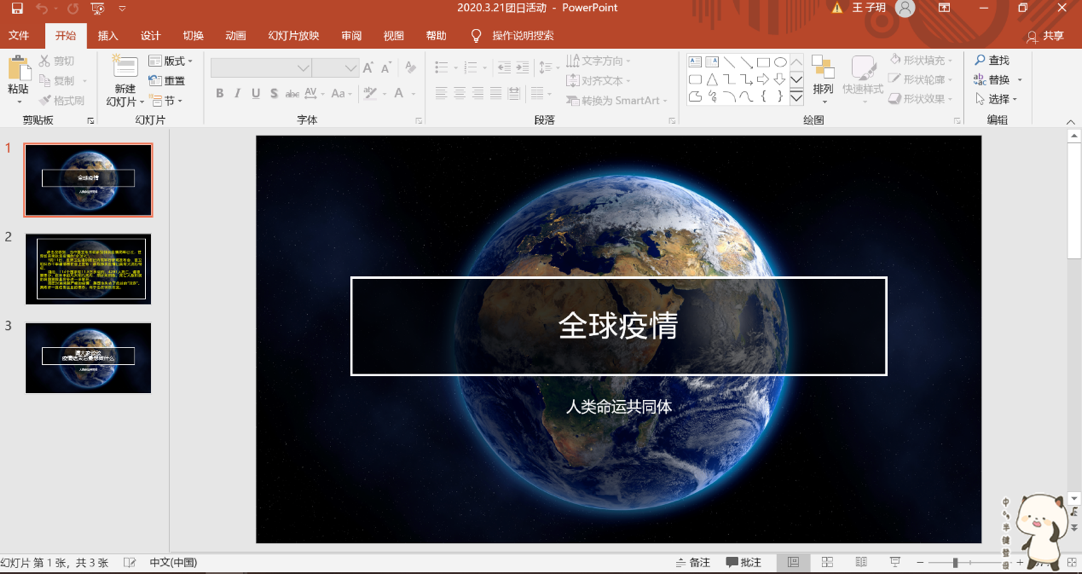Image resolution: width=1082 pixels, height=574 pixels.
Task: Open the Insert (插入) ribbon tab
Action: (x=108, y=36)
